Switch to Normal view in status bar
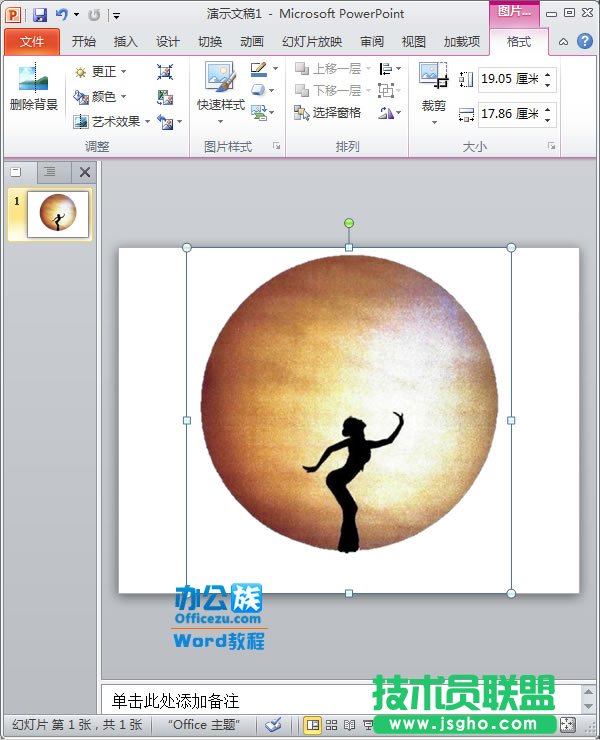The width and height of the screenshot is (600, 740). (313, 725)
